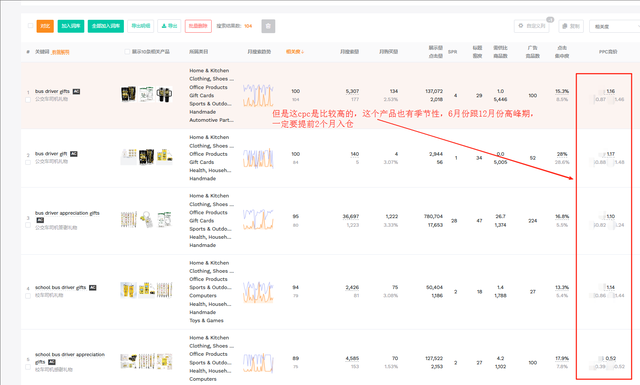Select row checkbox for bus driver gifts
Screen dimensions: 640x385
[28, 99]
